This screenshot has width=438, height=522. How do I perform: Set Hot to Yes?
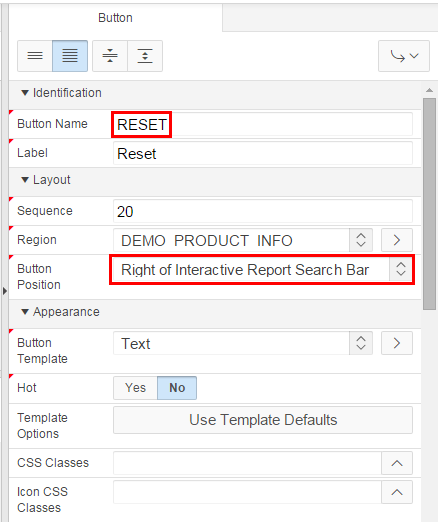pos(135,388)
